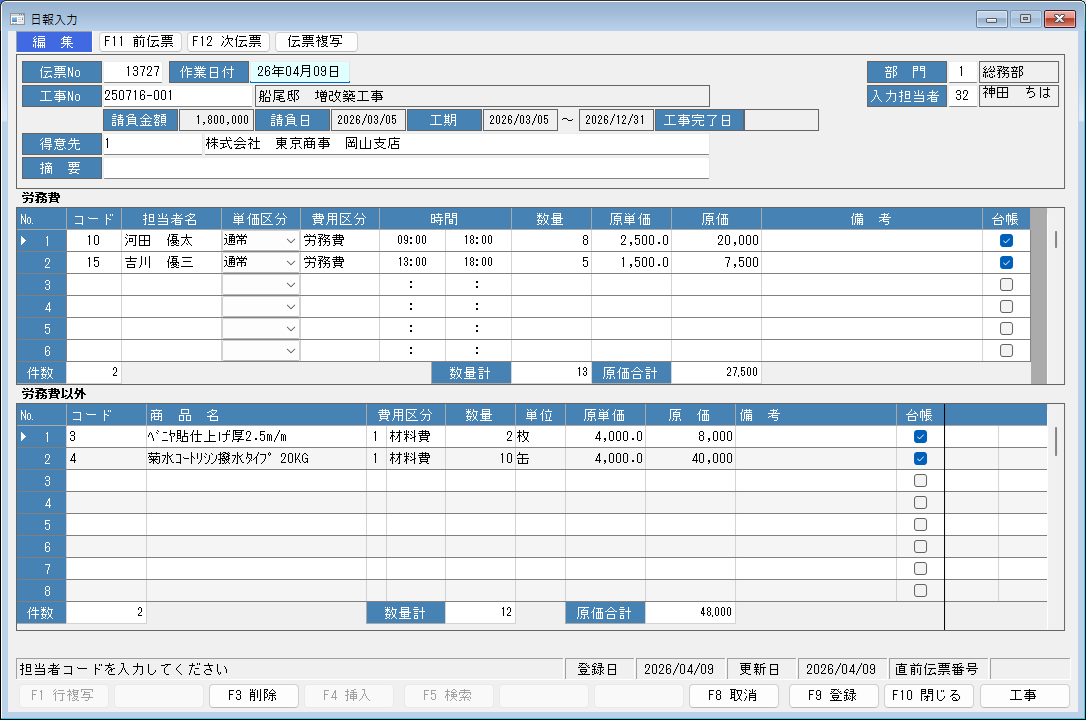Open the 工事 button at bottom right
The image size is (1086, 720).
[1024, 696]
